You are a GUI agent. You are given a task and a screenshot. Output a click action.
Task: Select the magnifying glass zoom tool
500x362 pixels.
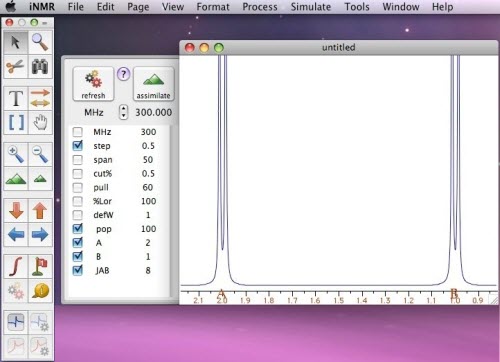[40, 42]
